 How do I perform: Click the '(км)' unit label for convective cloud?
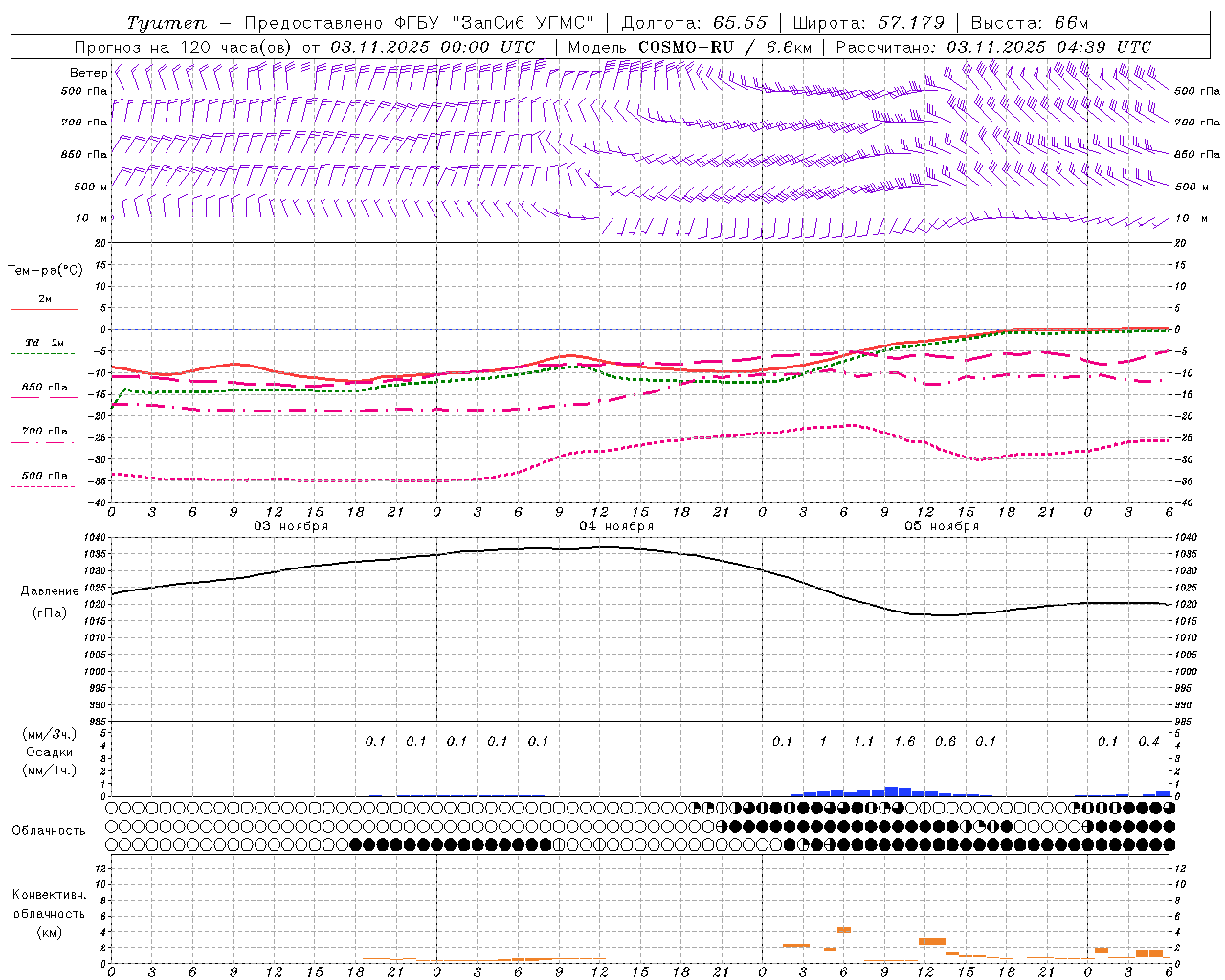tap(50, 932)
